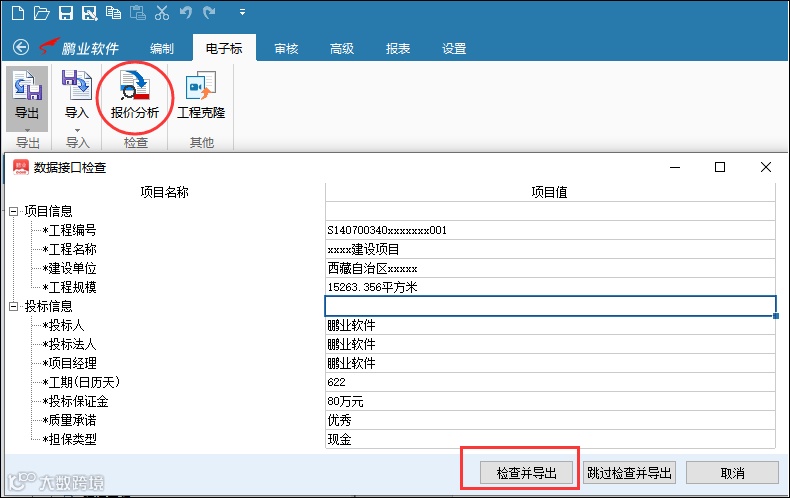Viewport: 790px width, 498px height.
Task: Select the *工期(日历天) row
Action: click(82, 382)
